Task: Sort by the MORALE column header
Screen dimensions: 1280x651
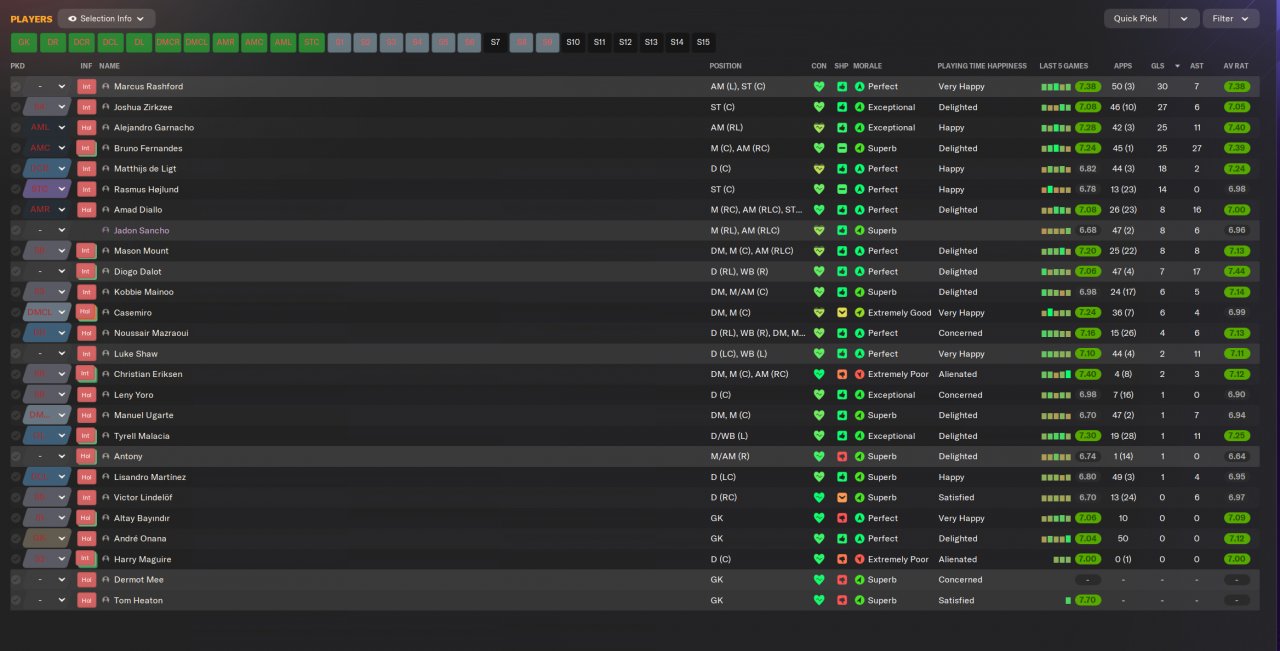Action: click(867, 66)
